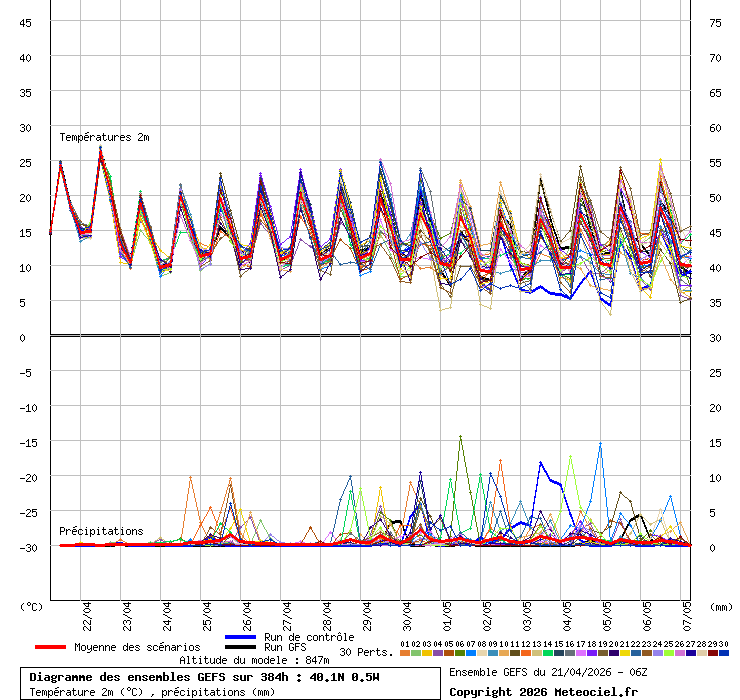Select perturbation 14 green swatch
Viewport: 740px width, 700px height.
pos(548,653)
